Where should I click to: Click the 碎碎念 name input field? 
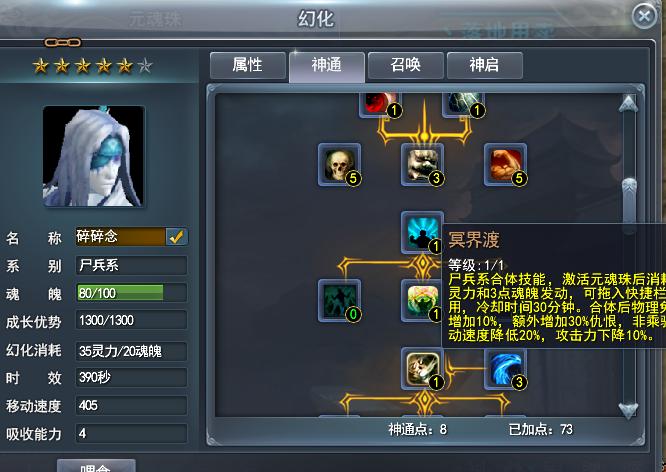(x=121, y=237)
